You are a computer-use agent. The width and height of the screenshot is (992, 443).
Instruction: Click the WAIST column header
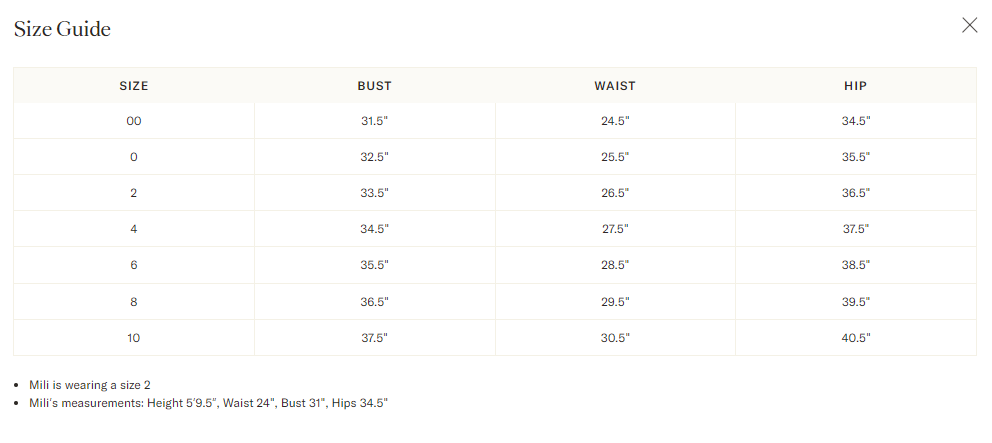point(615,86)
